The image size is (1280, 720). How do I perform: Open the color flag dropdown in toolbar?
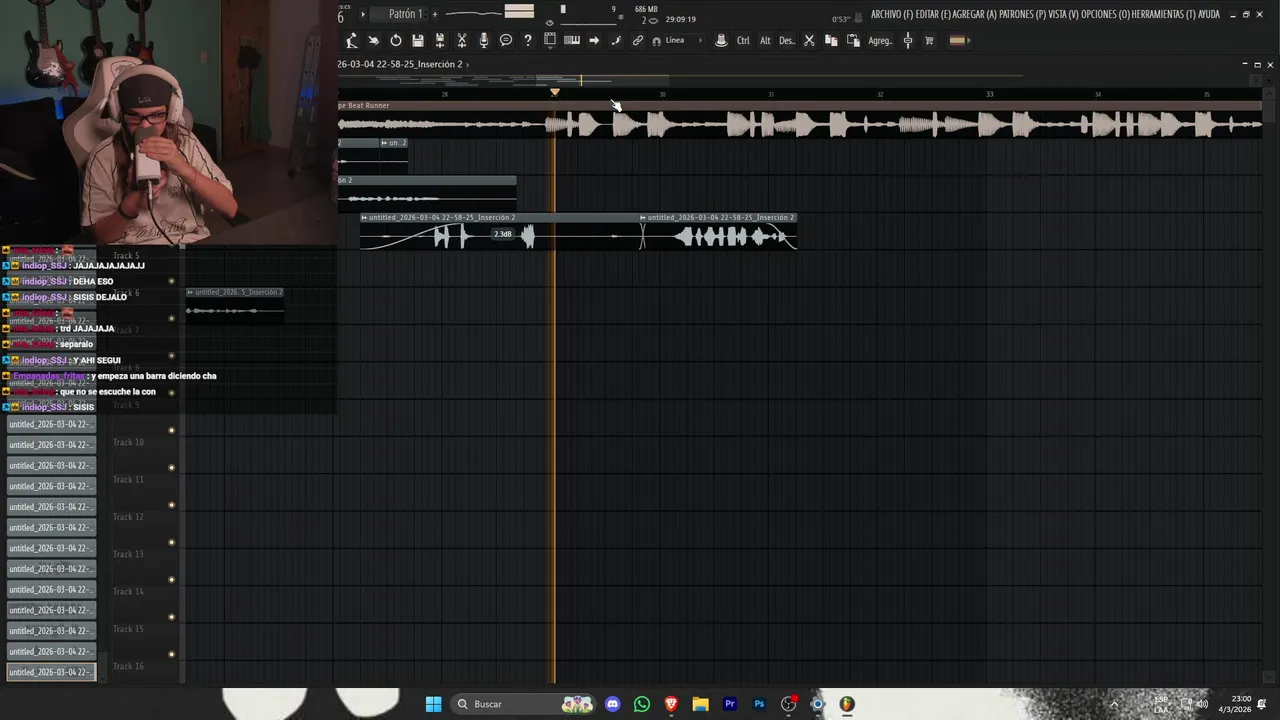[957, 41]
